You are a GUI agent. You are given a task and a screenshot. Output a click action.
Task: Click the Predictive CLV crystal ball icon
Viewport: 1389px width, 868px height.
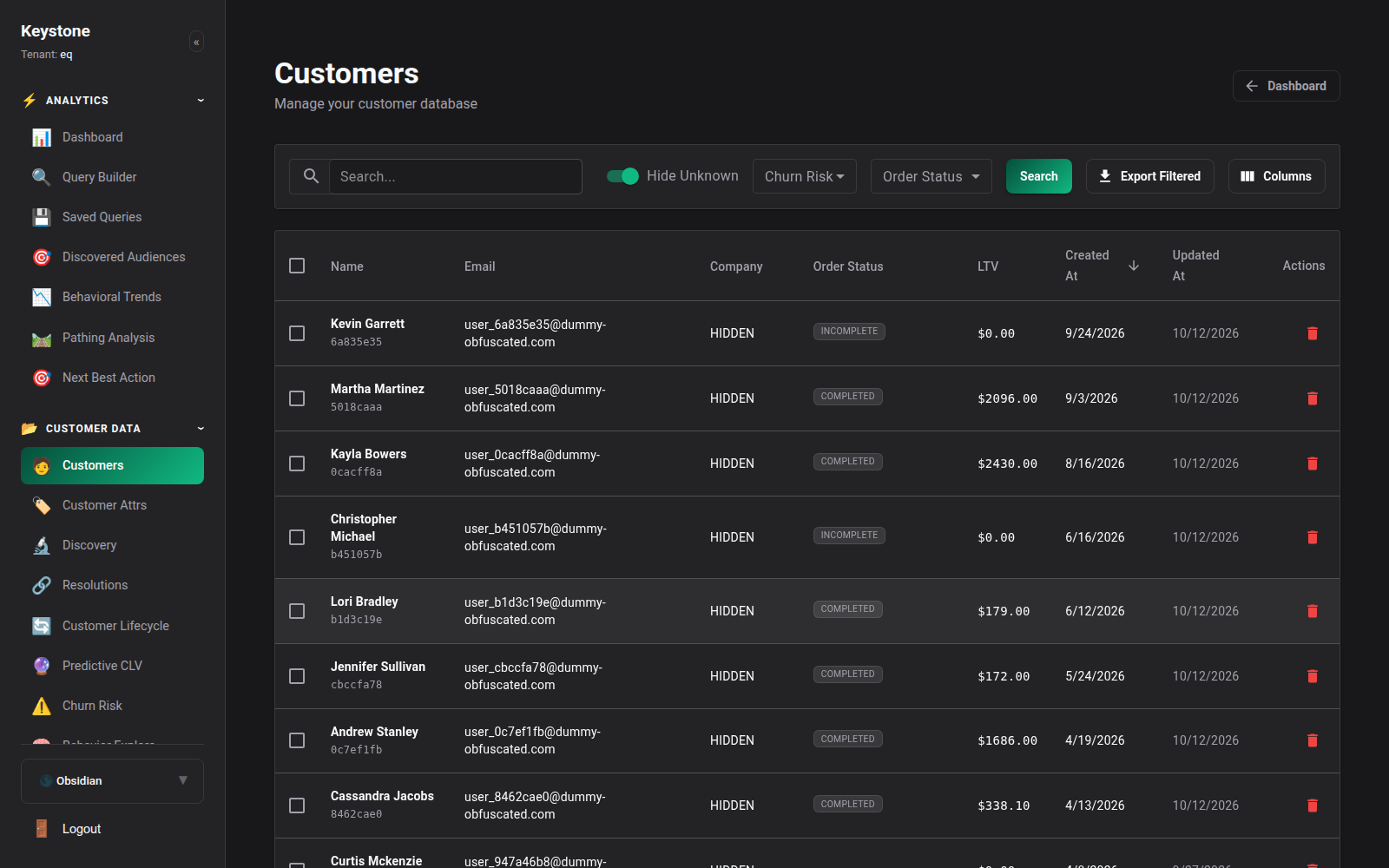[x=42, y=666]
